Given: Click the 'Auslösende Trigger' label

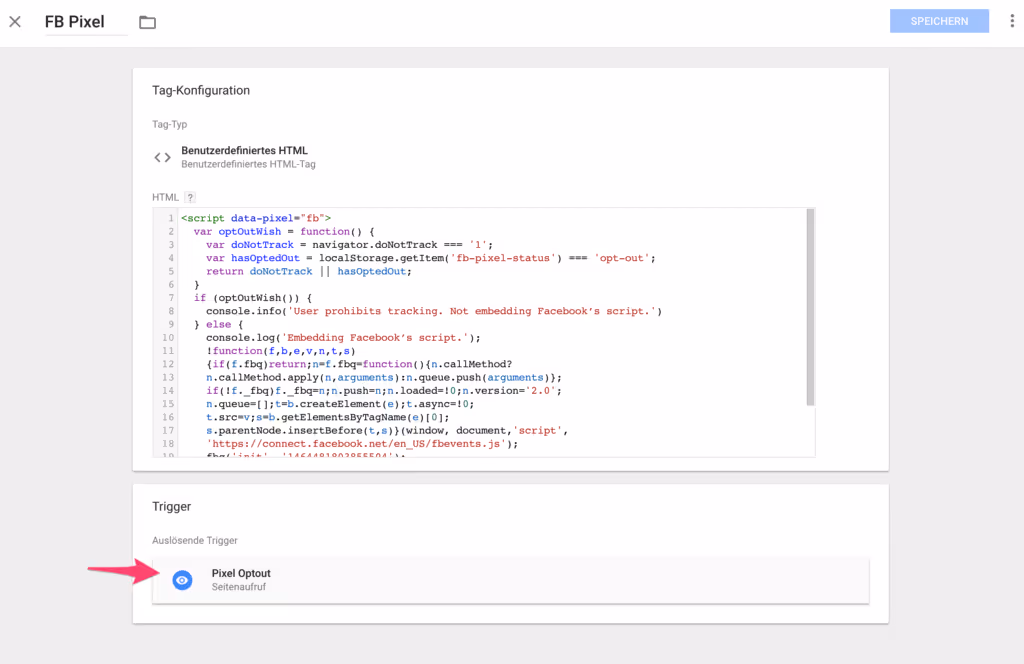Looking at the screenshot, I should point(195,541).
